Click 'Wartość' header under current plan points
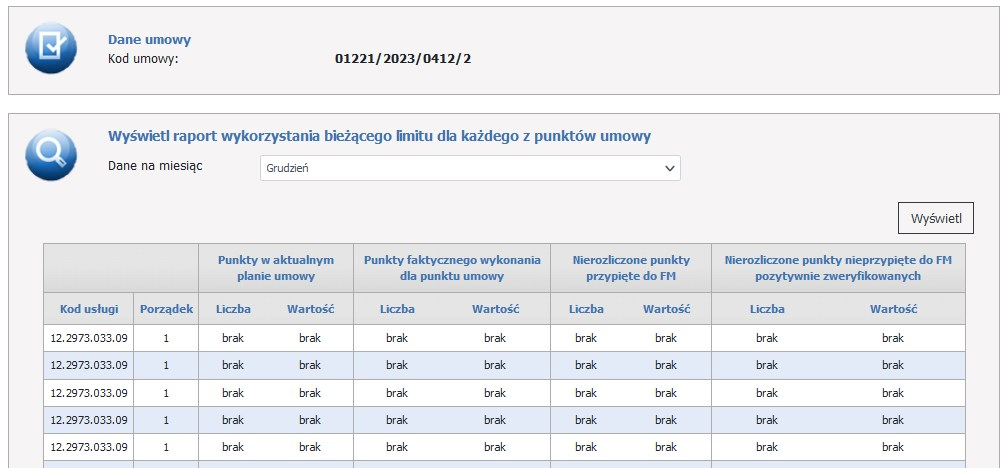The height and width of the screenshot is (468, 1007). point(310,309)
